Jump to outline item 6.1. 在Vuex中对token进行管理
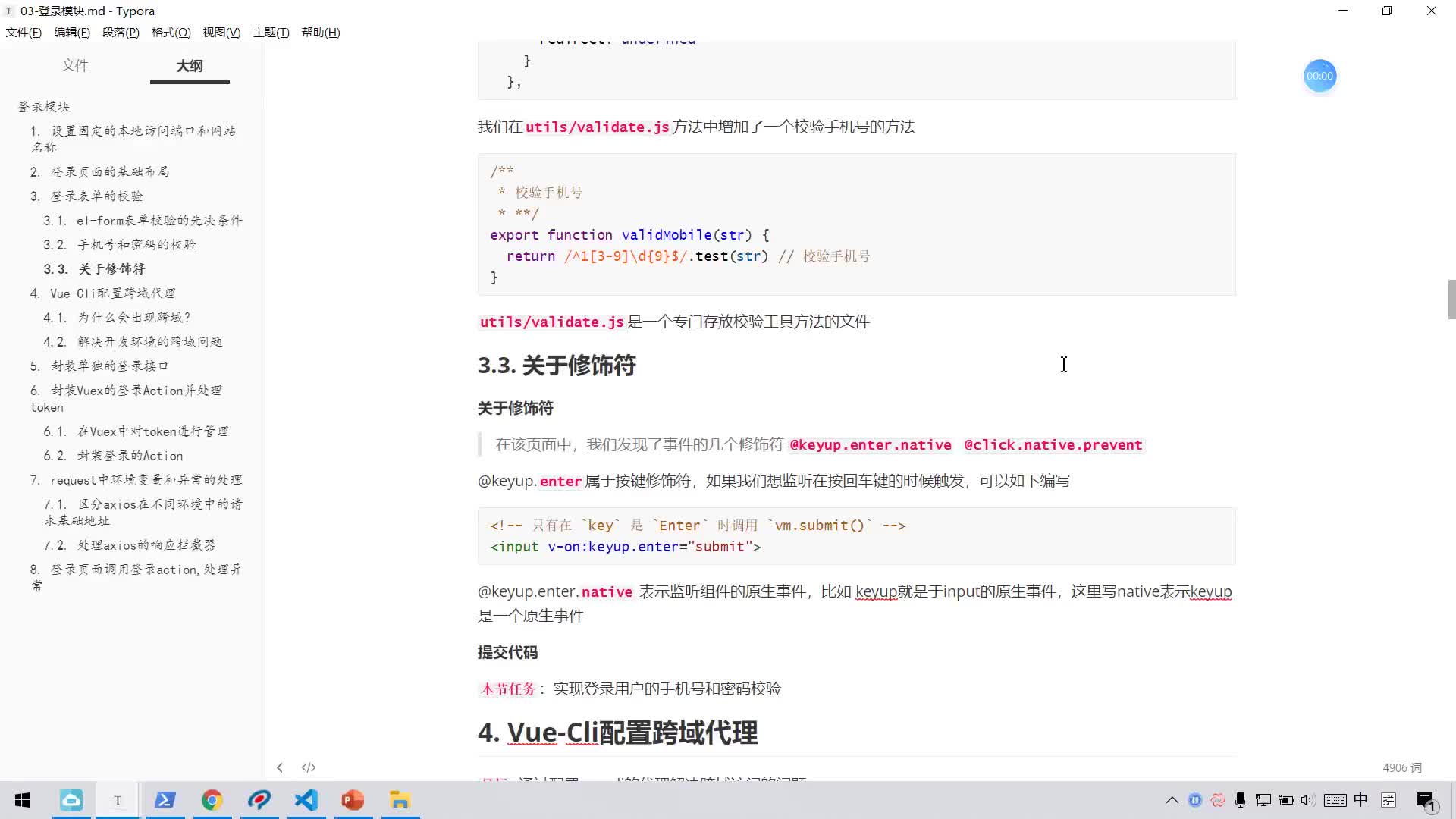 click(136, 431)
